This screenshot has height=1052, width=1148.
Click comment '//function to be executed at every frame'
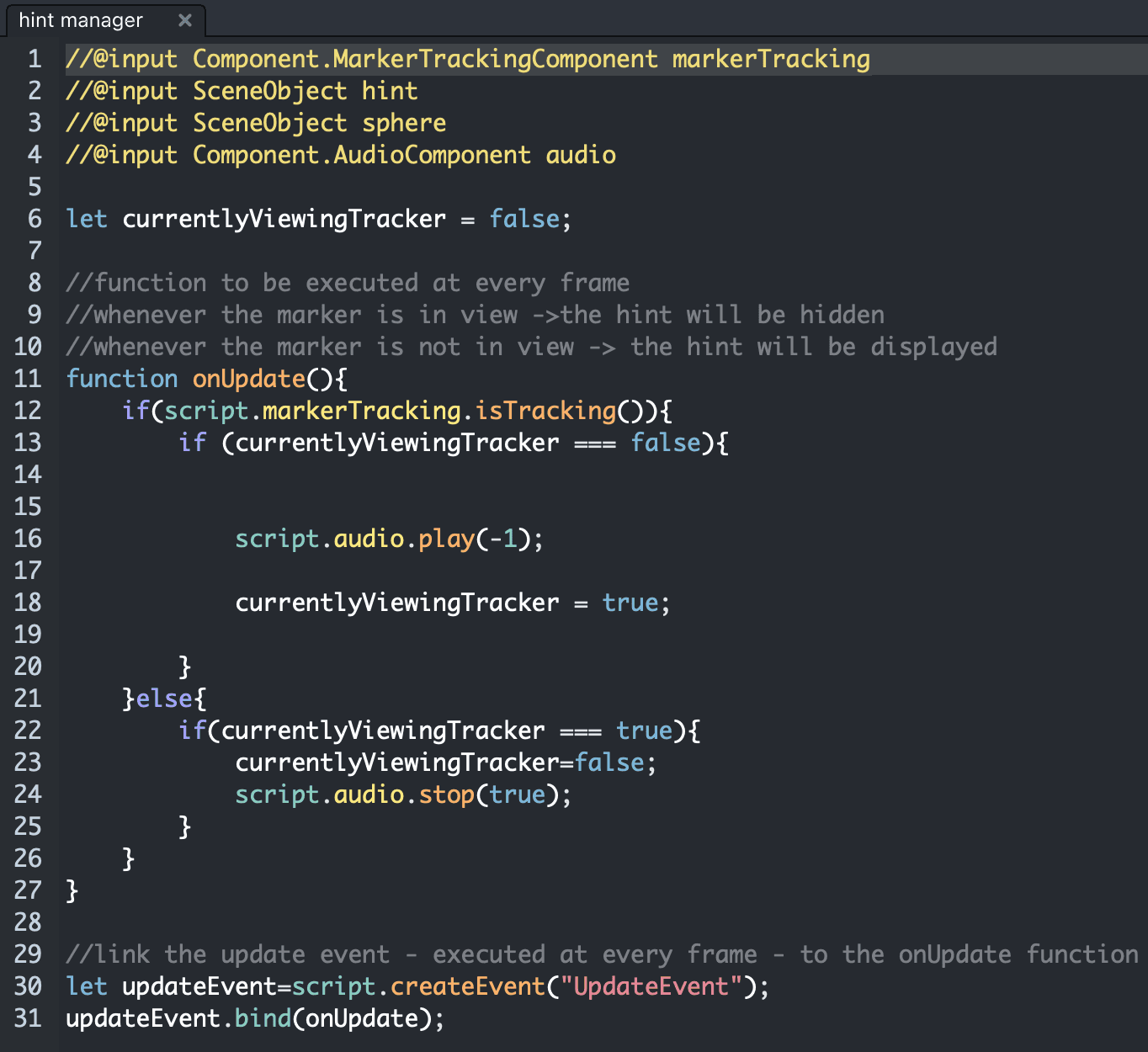pyautogui.click(x=348, y=283)
